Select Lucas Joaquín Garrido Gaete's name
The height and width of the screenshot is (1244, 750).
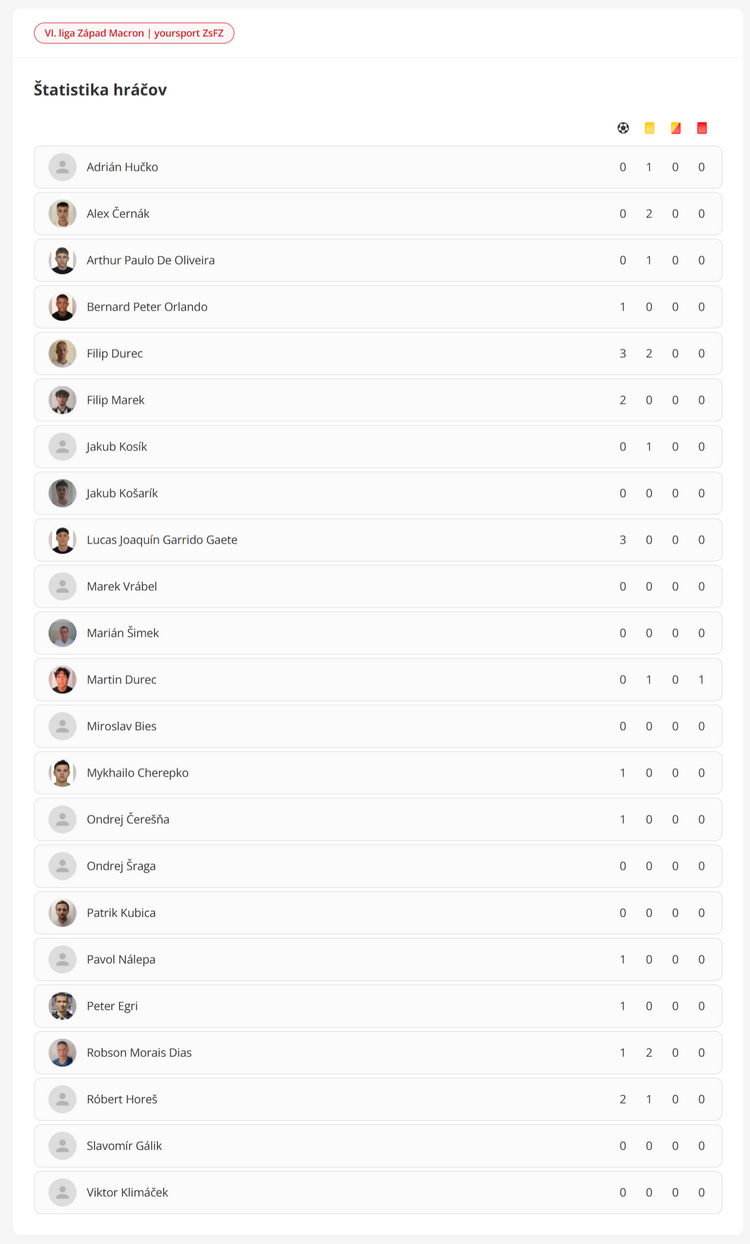click(x=162, y=540)
